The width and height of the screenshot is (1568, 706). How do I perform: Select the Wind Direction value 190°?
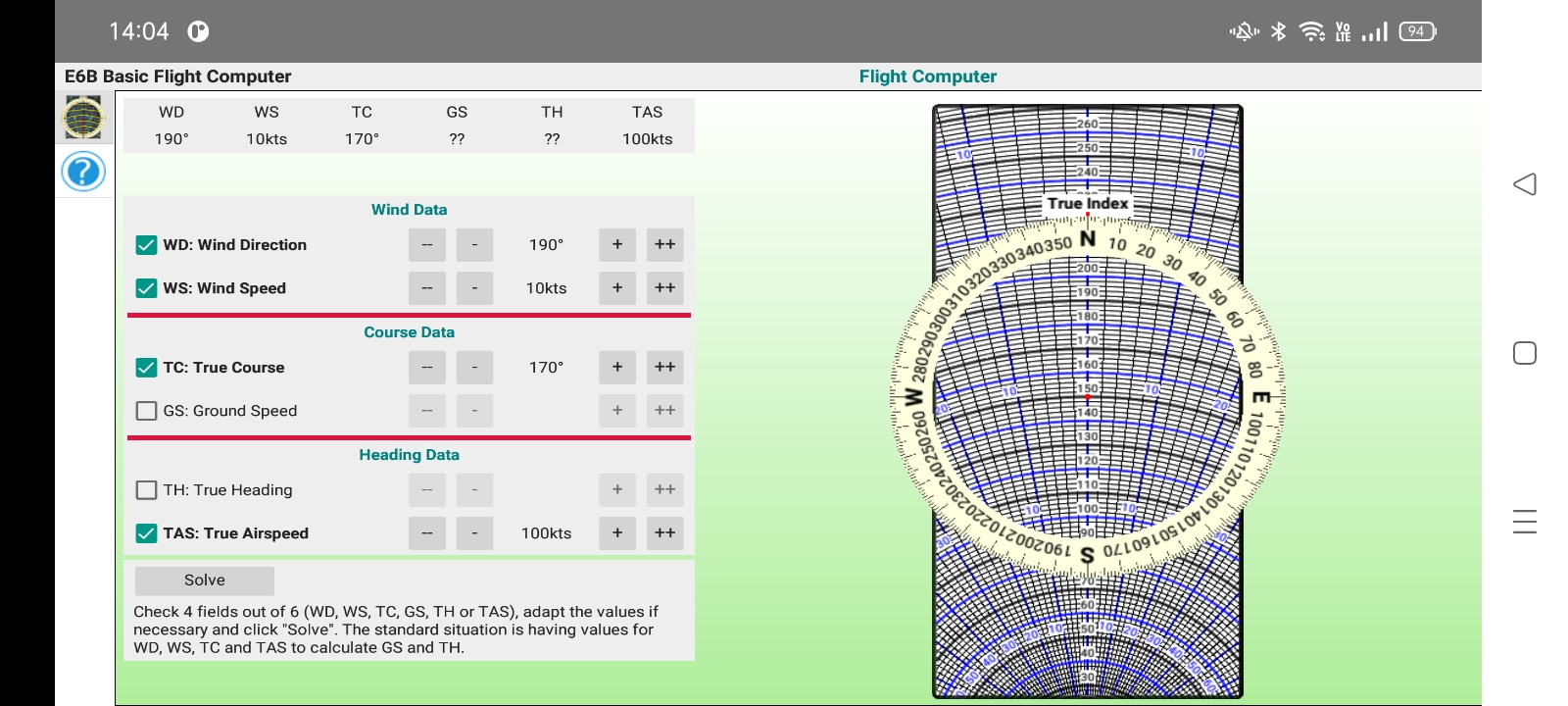pos(546,245)
